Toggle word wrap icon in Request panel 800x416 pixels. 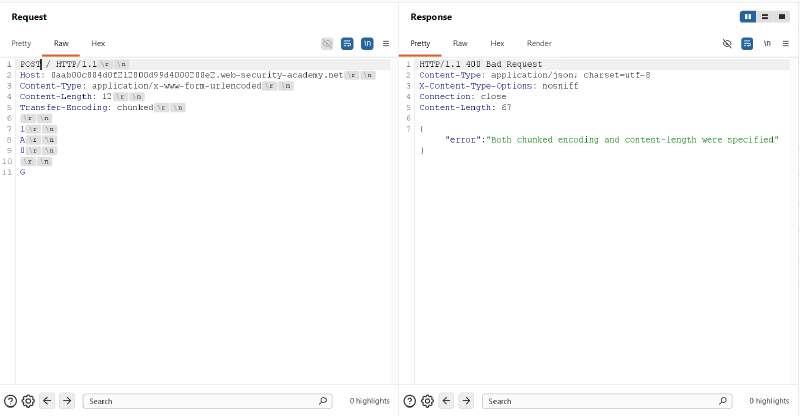tap(347, 43)
